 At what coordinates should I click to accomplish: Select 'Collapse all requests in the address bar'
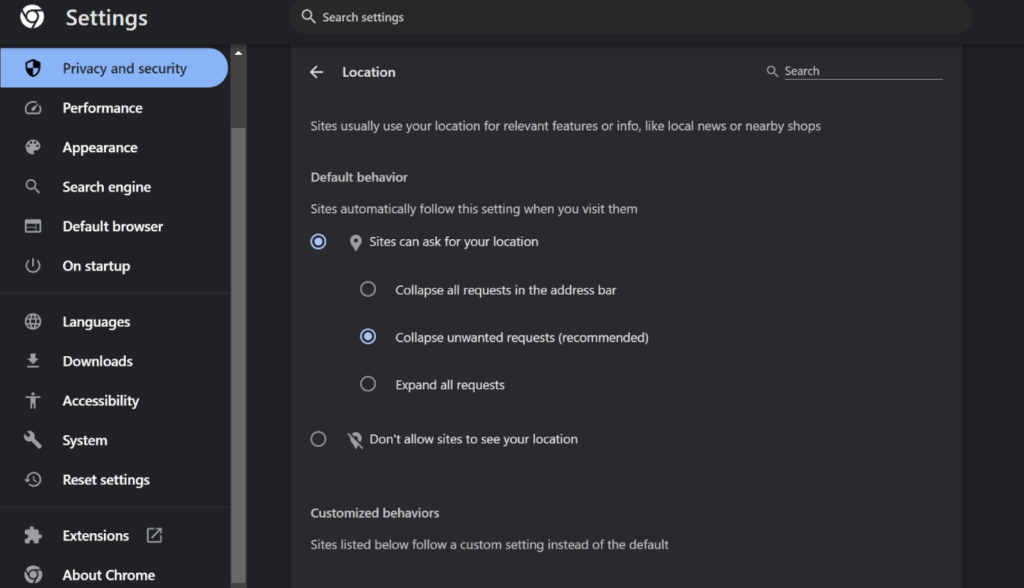point(368,289)
